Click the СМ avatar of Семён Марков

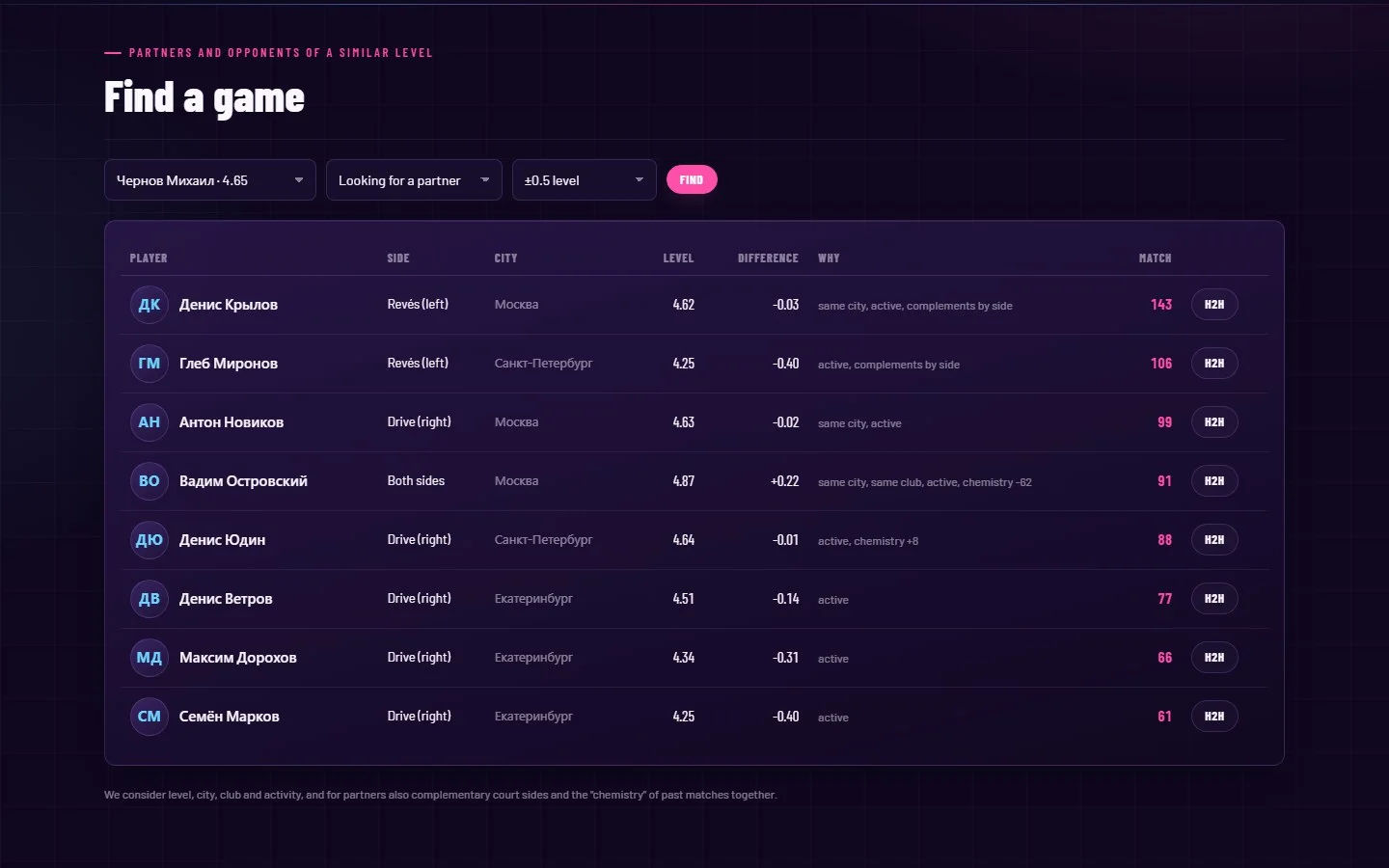click(x=150, y=717)
